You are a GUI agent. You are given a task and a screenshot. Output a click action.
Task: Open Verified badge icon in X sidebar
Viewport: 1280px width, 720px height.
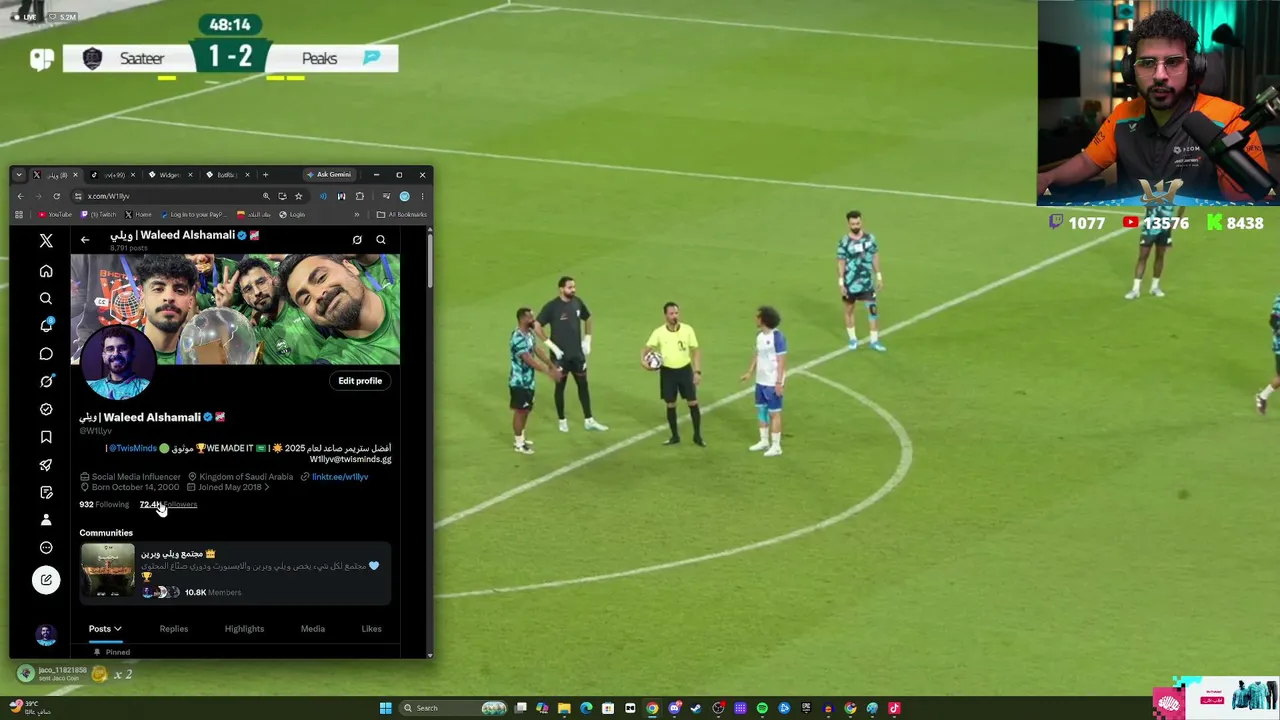tap(46, 409)
